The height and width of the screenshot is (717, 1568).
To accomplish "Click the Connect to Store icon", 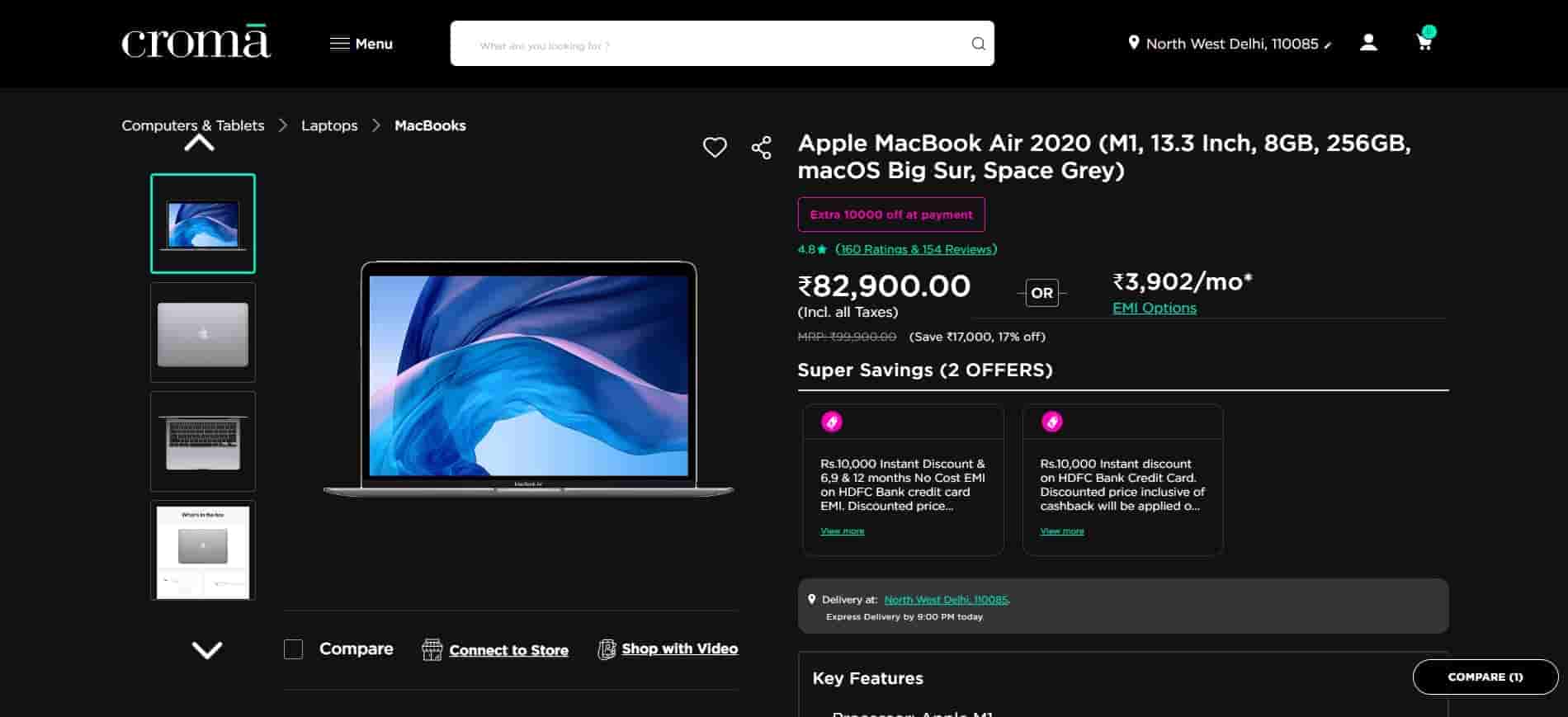I will [x=432, y=649].
